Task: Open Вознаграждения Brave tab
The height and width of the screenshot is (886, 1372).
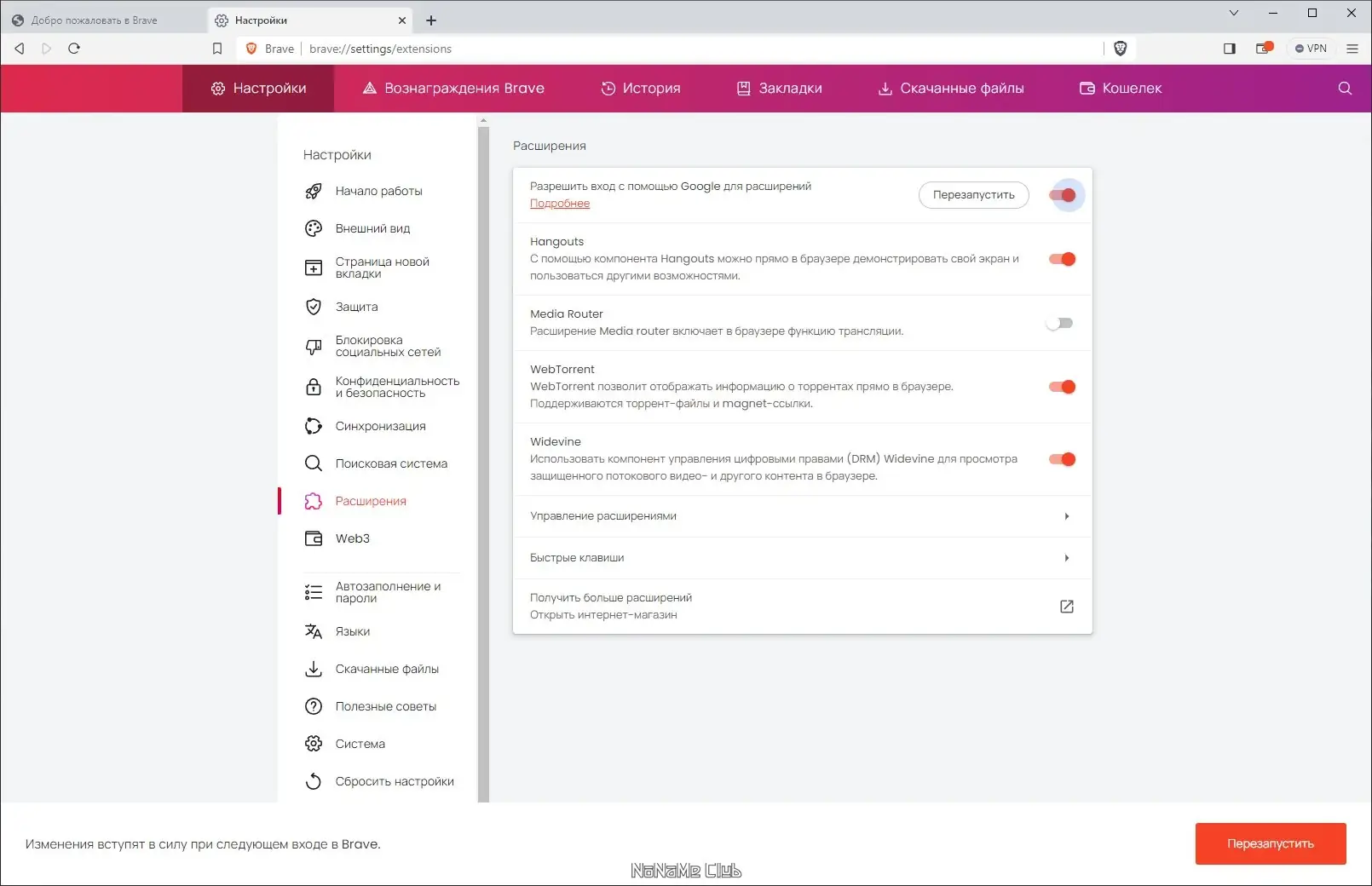Action: (453, 89)
